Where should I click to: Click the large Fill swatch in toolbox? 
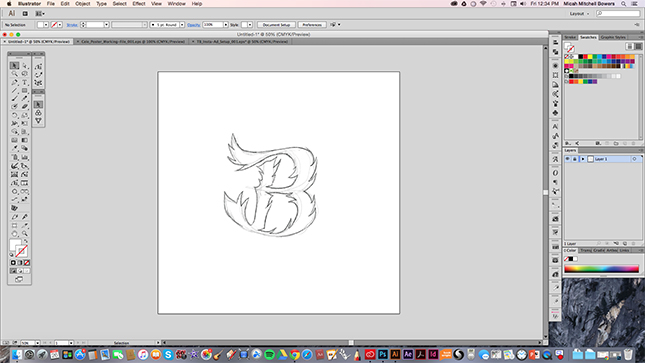pyautogui.click(x=15, y=245)
